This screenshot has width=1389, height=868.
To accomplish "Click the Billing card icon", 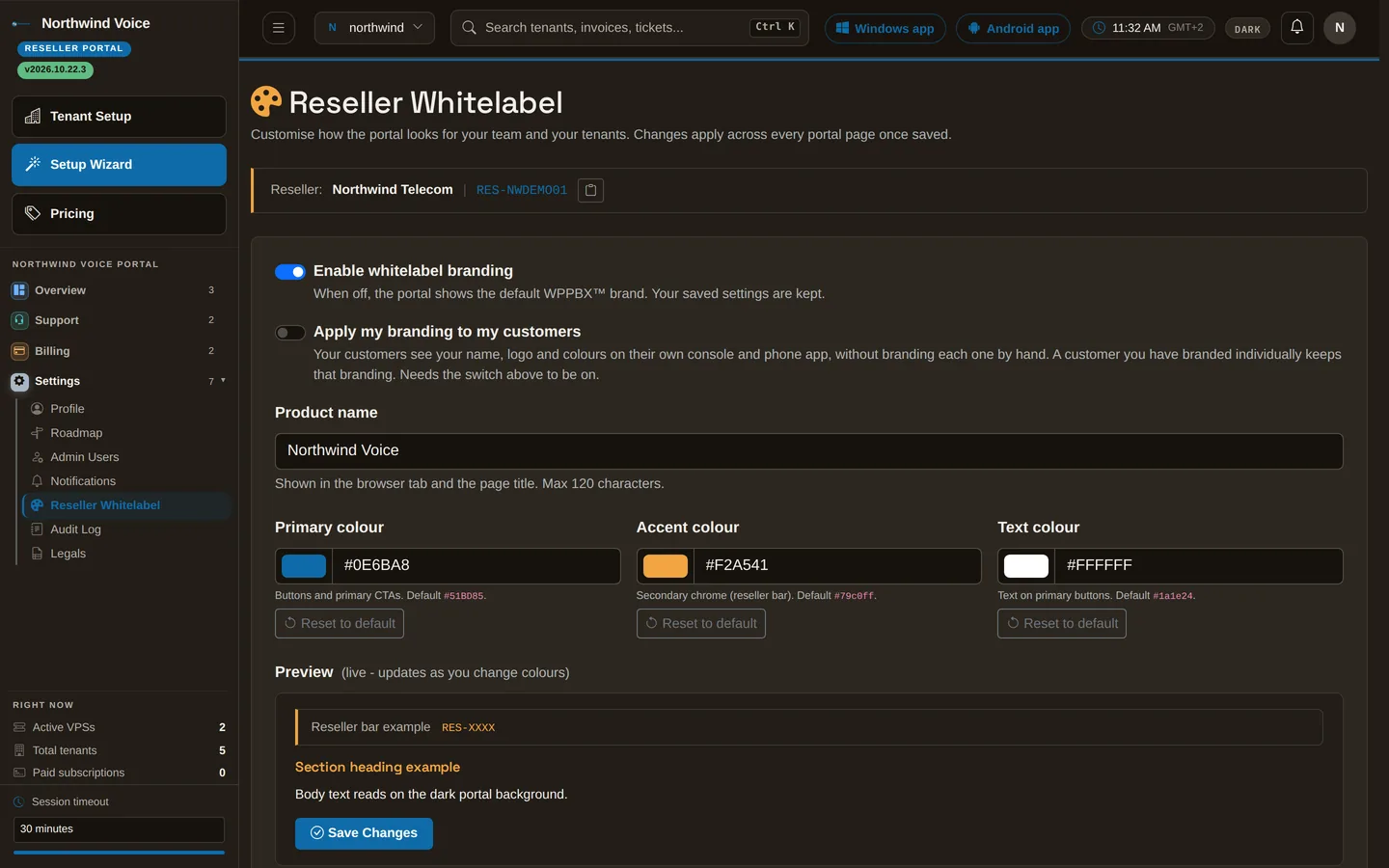I will 19,351.
